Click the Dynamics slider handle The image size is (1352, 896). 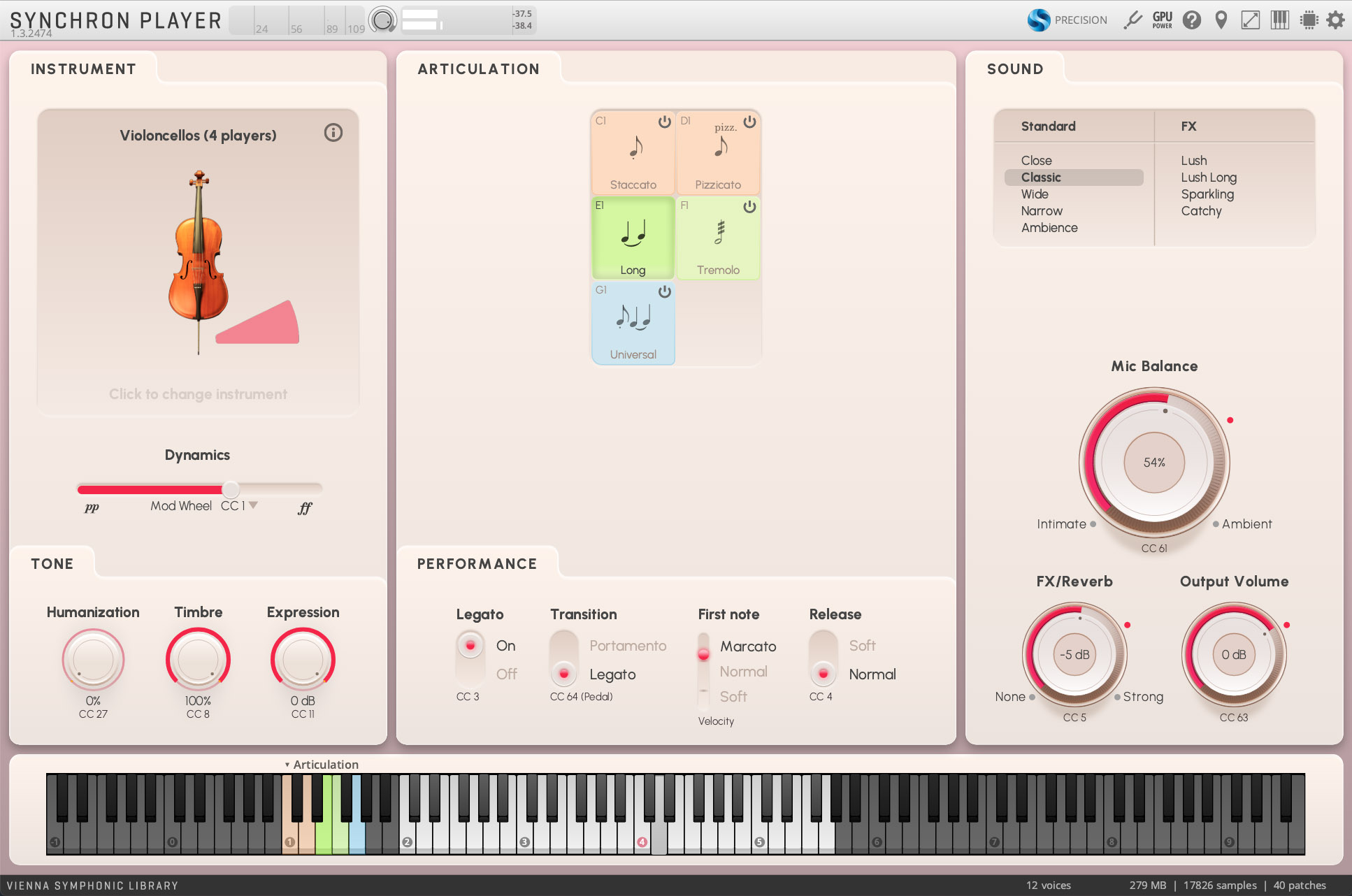coord(231,489)
